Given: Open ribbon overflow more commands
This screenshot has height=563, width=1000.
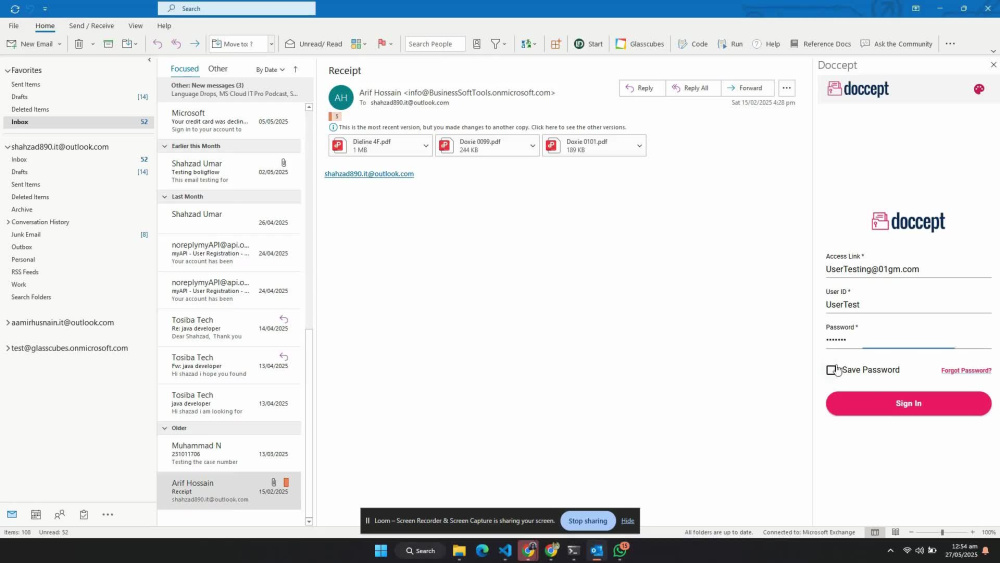Looking at the screenshot, I should [950, 44].
